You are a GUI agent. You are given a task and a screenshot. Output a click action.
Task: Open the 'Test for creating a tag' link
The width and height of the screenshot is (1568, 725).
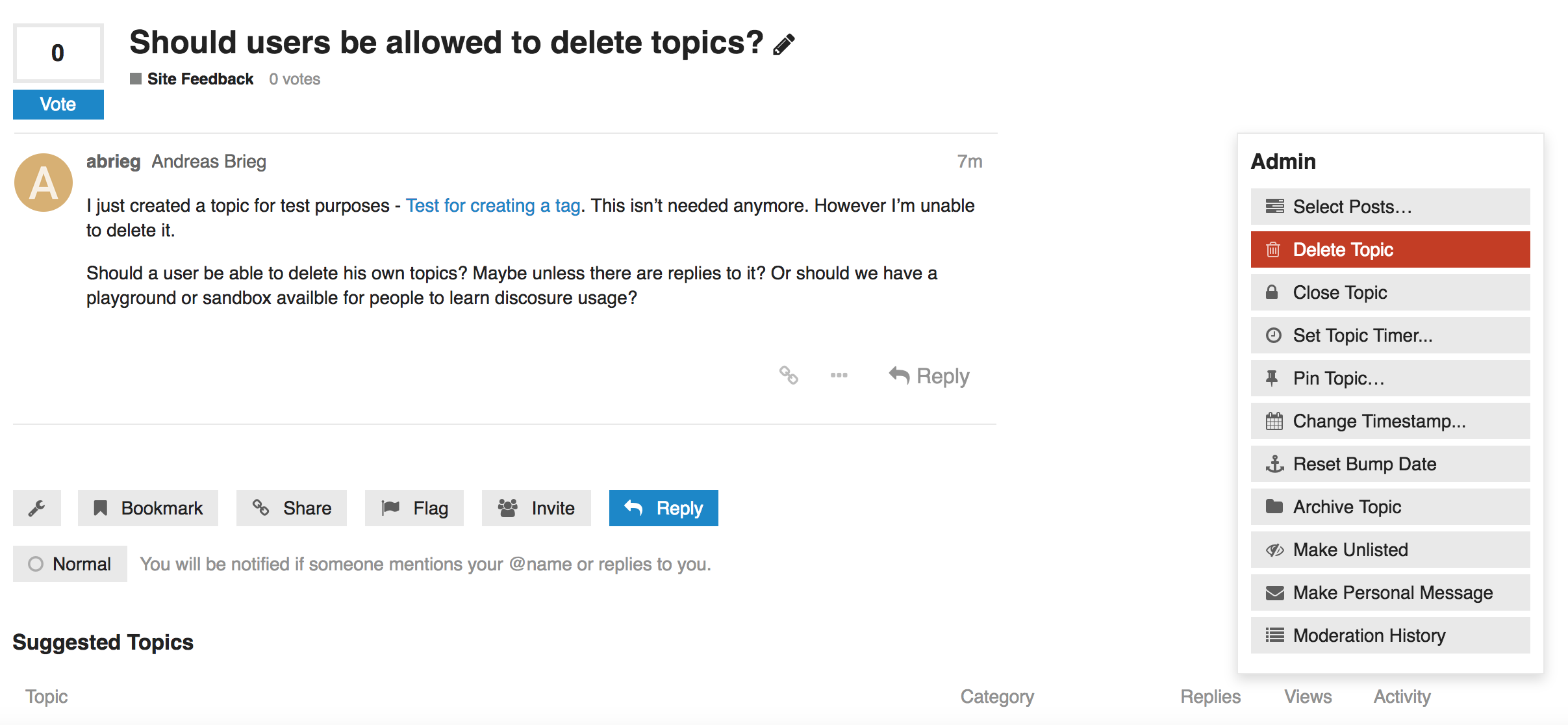(493, 206)
